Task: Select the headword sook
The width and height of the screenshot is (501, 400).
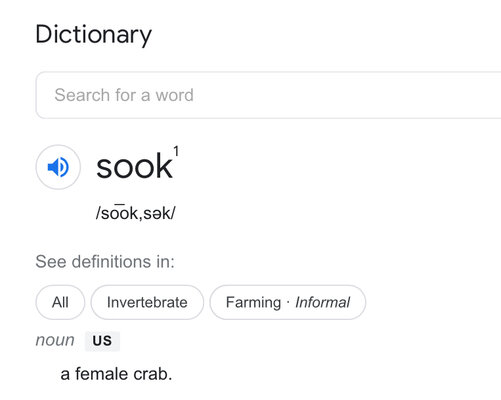Action: pos(134,166)
